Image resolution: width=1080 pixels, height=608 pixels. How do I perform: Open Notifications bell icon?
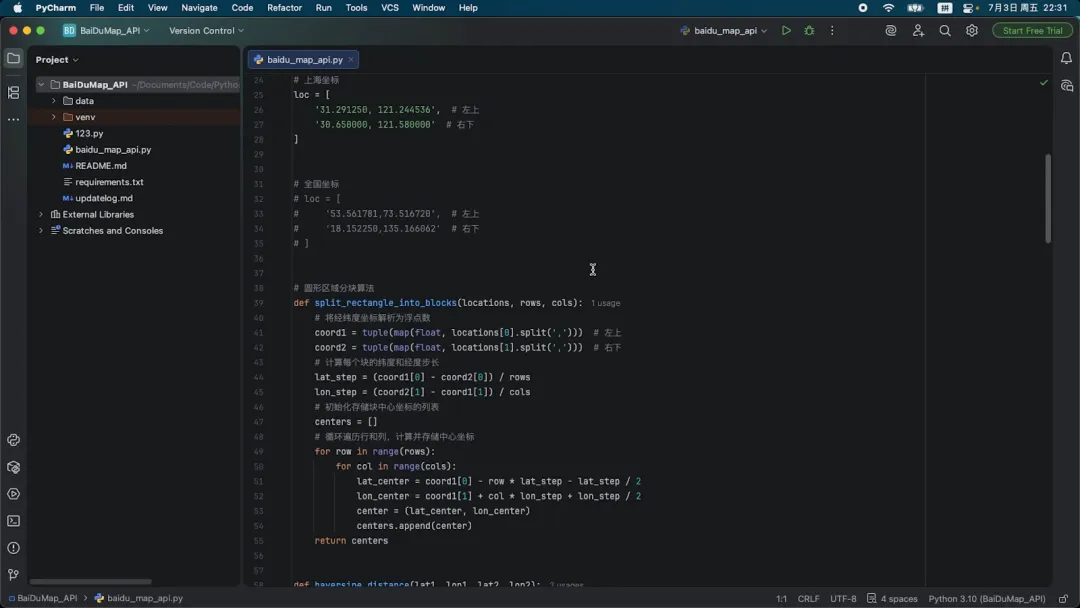pos(1066,59)
